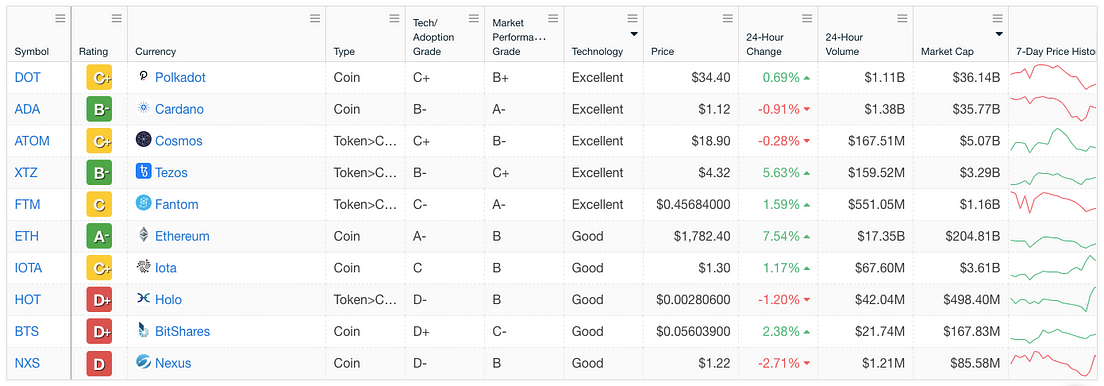Sort by Market Cap dropdown arrow
This screenshot has width=1104, height=386.
click(x=998, y=34)
